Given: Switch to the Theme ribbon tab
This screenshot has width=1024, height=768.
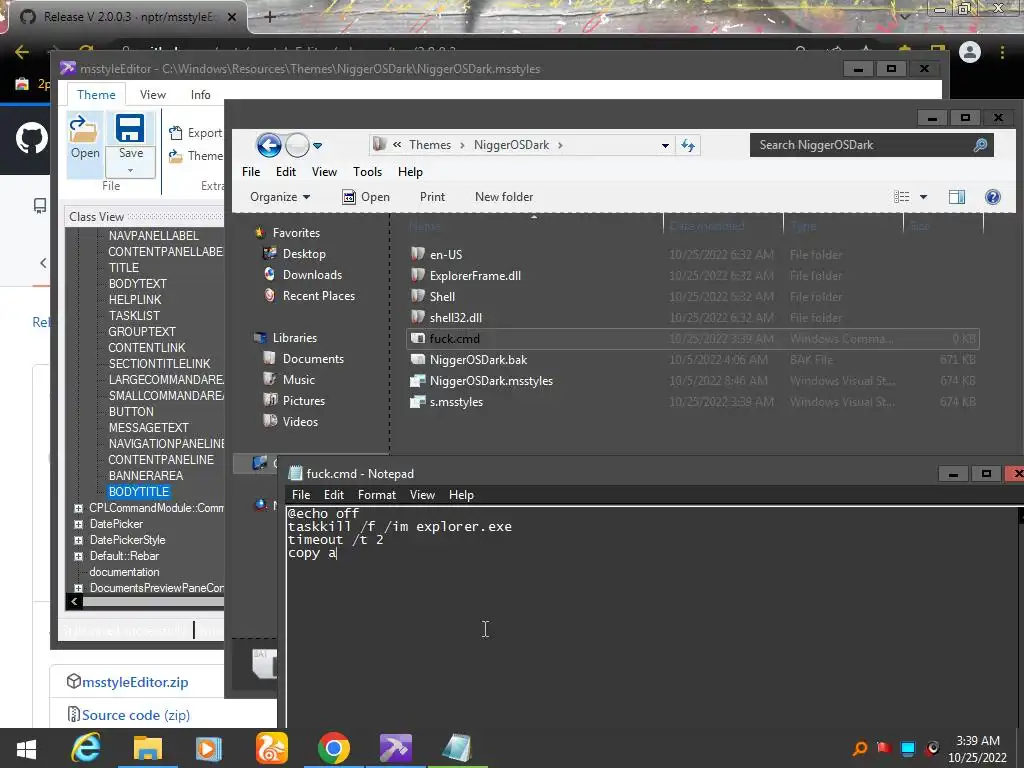Looking at the screenshot, I should point(96,95).
